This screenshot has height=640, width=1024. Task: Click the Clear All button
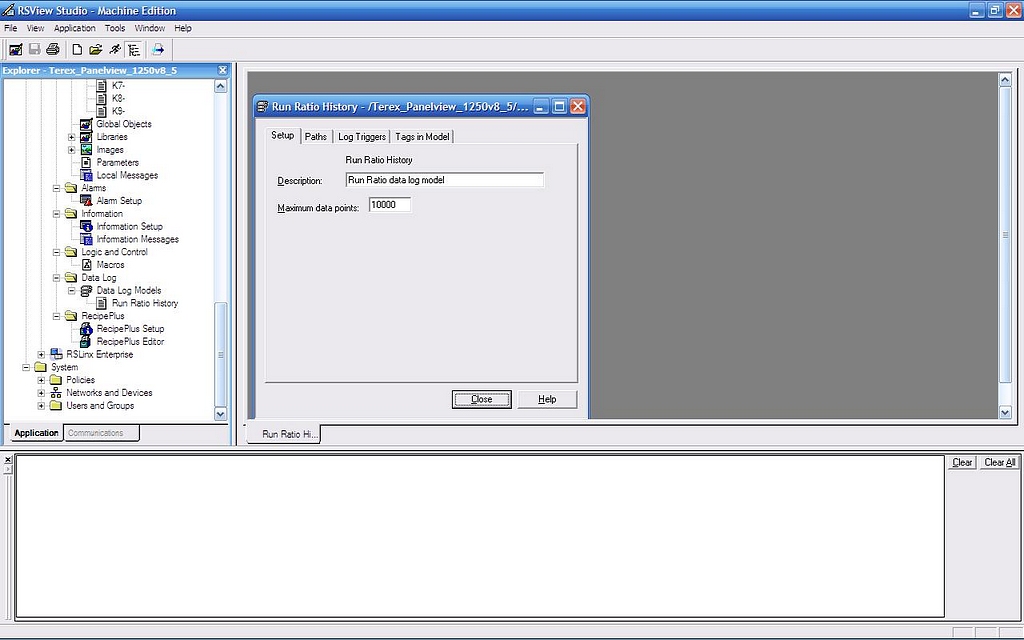coord(999,462)
